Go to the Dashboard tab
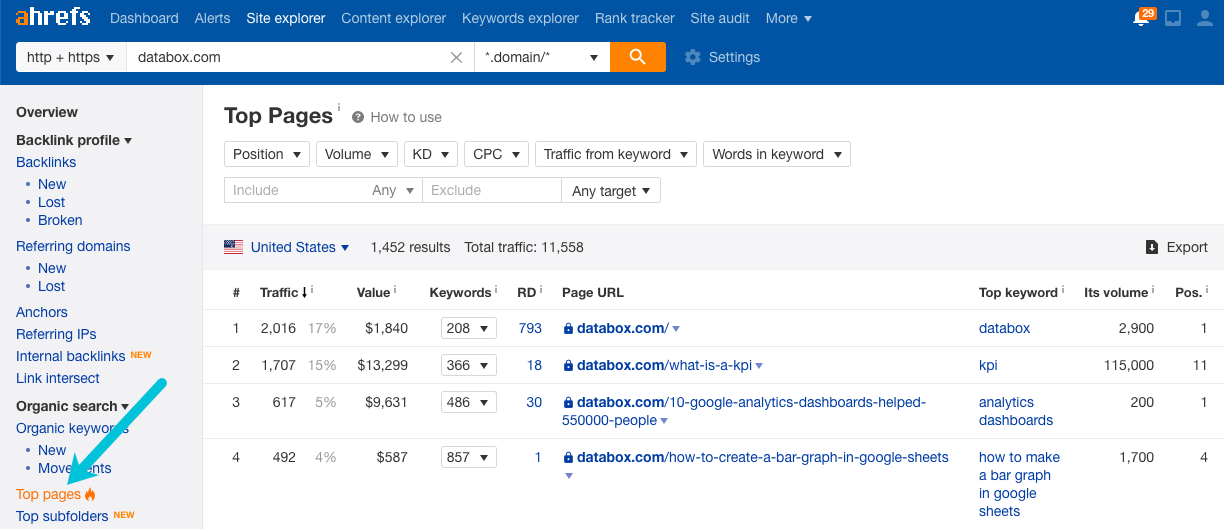This screenshot has width=1224, height=529. click(144, 18)
